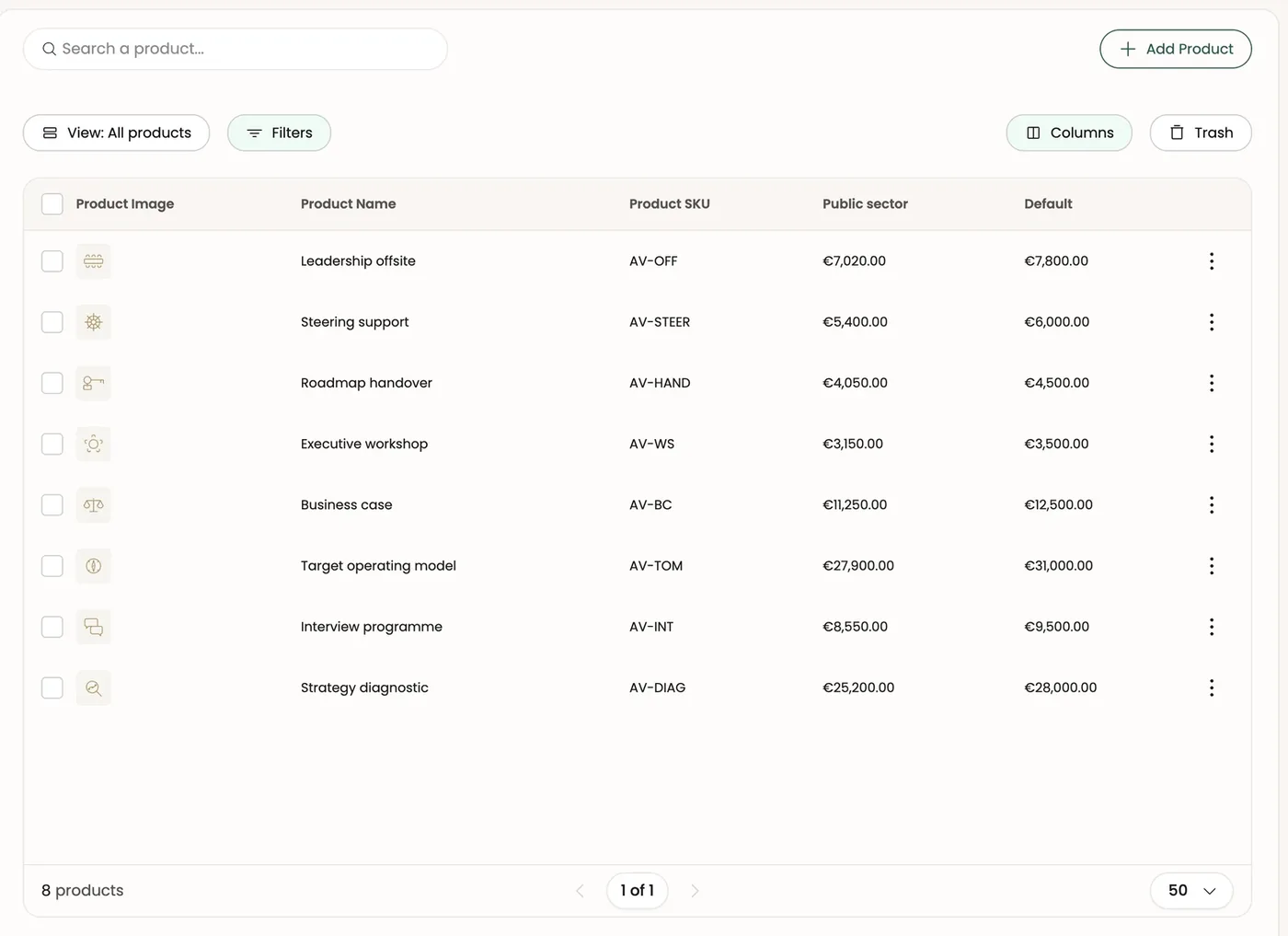
Task: Click the 1 of 1 page indicator
Action: (x=637, y=891)
